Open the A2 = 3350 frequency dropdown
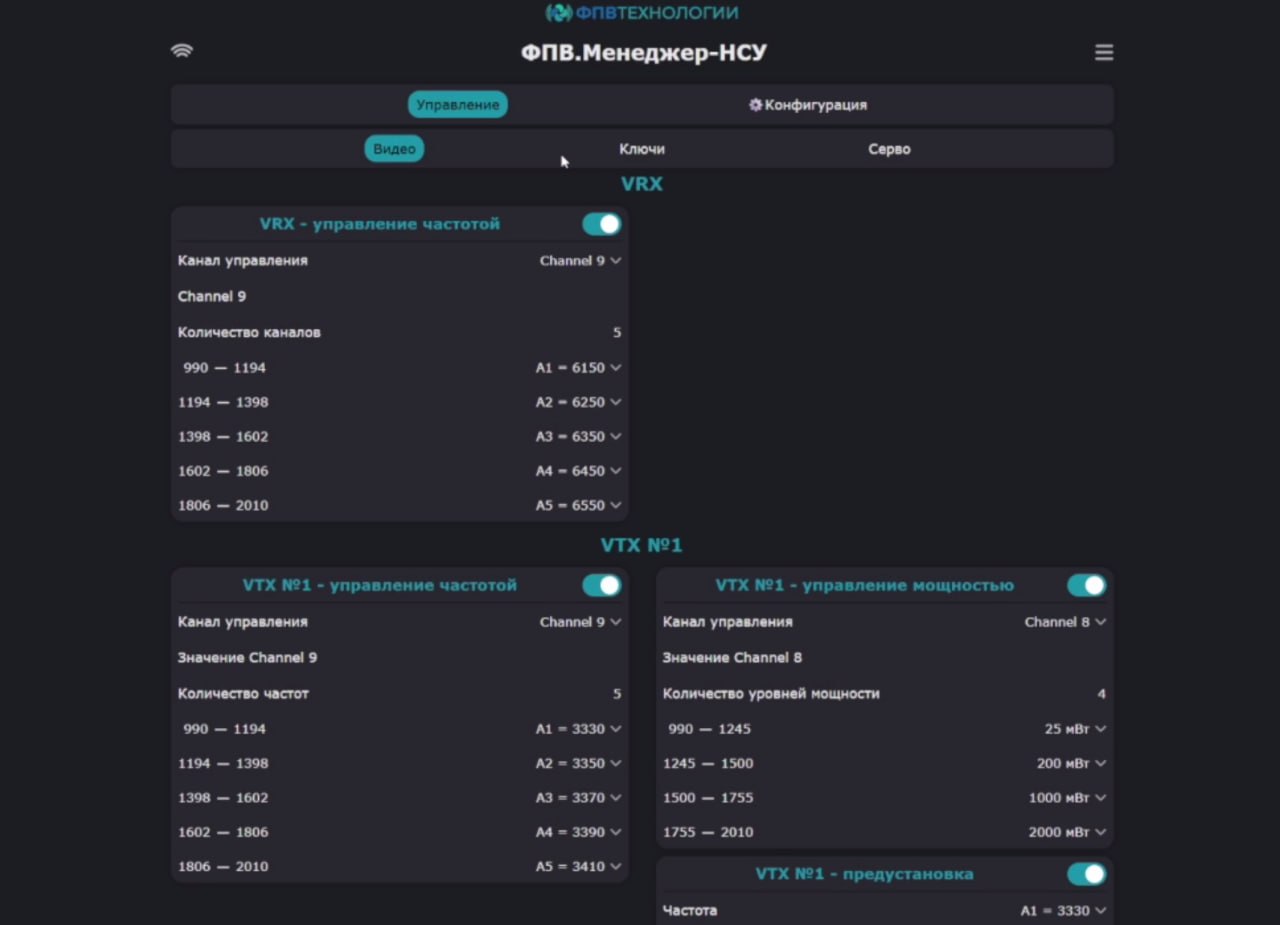Screen dimensions: 1280x925 [578, 763]
